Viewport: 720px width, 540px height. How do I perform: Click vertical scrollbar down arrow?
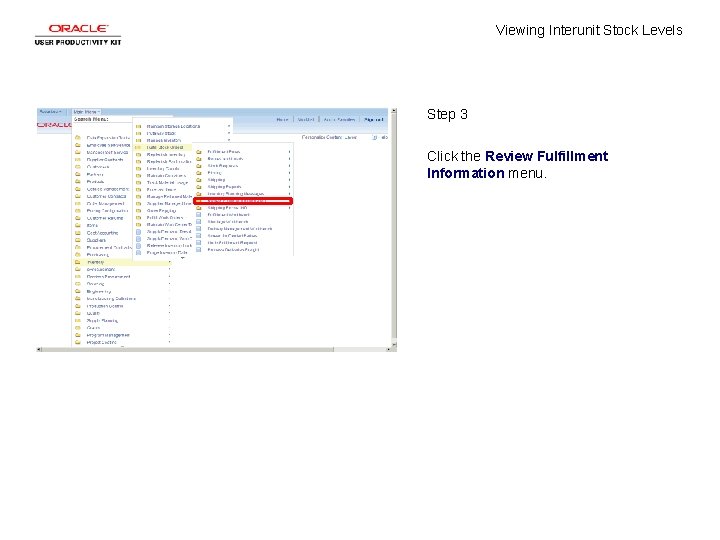(394, 344)
